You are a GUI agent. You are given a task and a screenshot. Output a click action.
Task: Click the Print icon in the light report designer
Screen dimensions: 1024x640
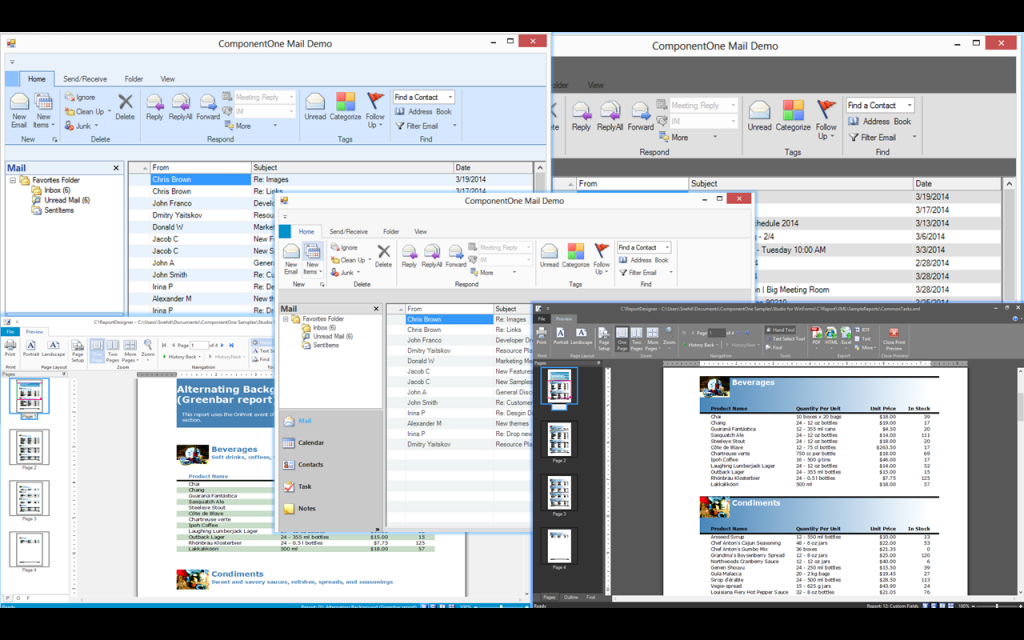[10, 348]
